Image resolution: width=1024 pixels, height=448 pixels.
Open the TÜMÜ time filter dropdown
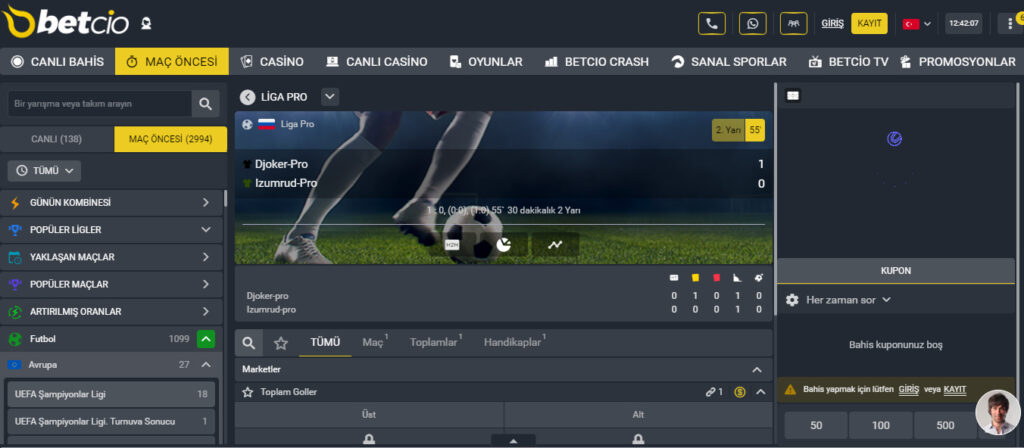(44, 170)
